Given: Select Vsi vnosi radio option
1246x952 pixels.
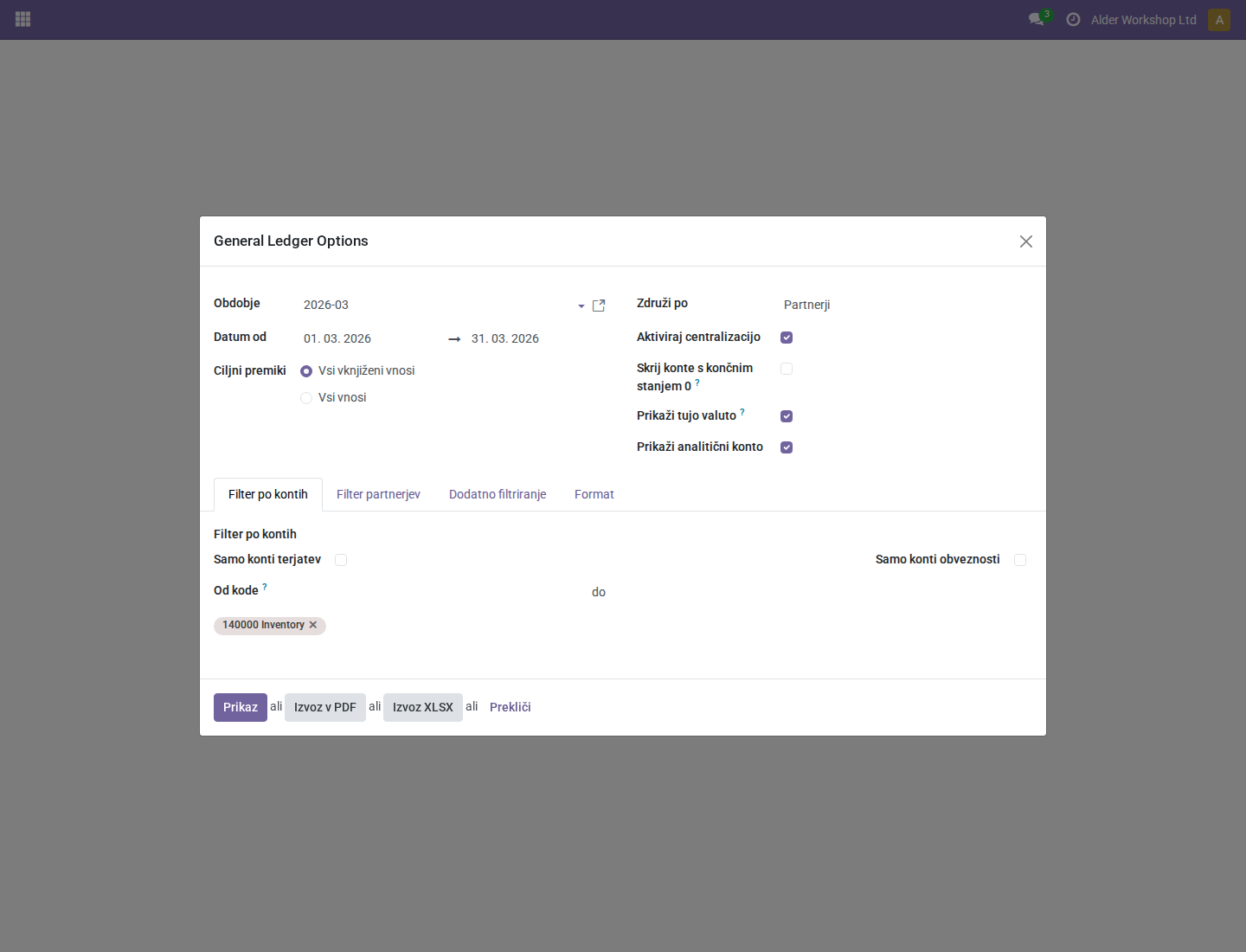Looking at the screenshot, I should tap(306, 398).
